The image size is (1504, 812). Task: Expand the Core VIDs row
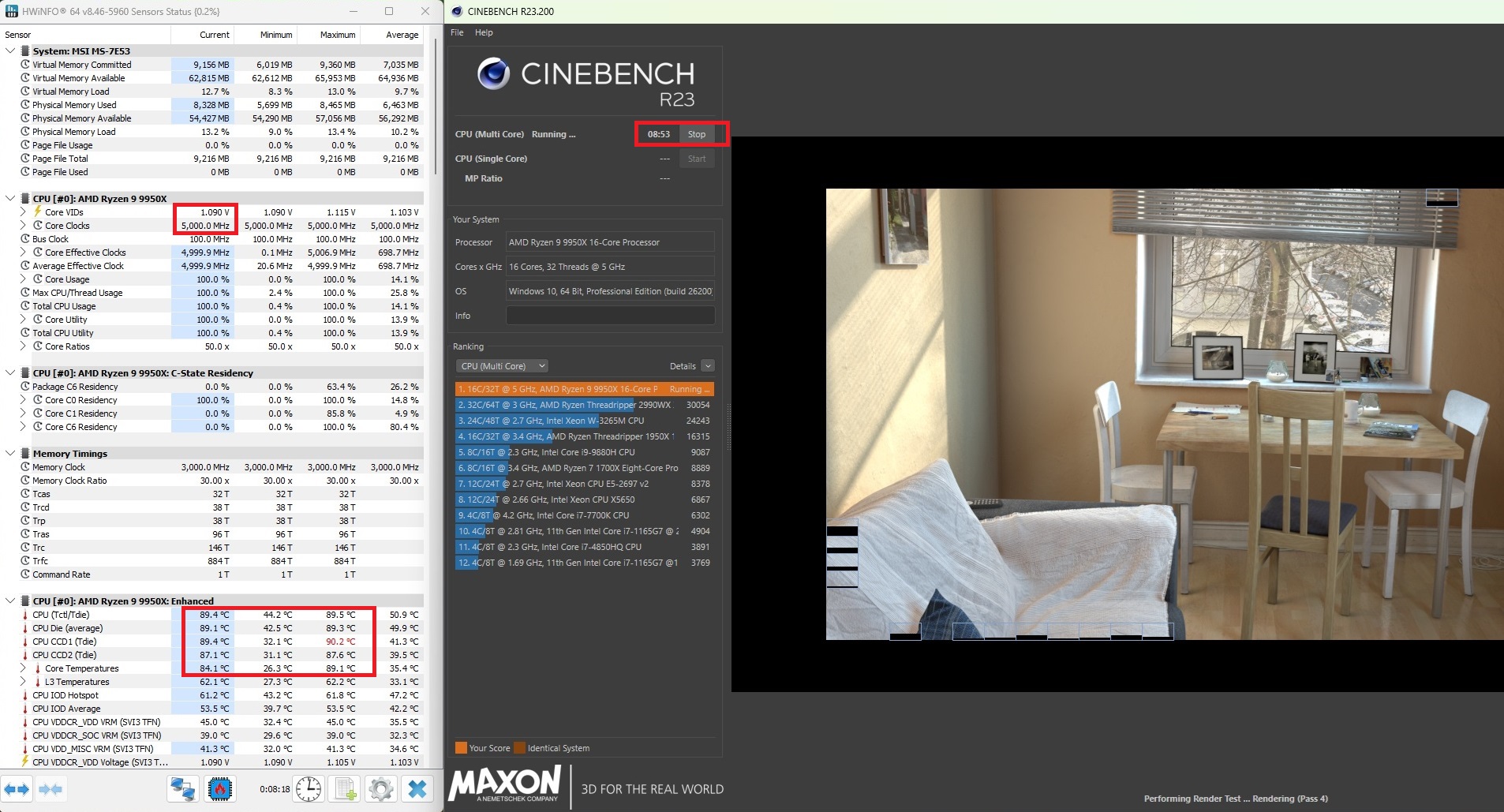tap(23, 212)
